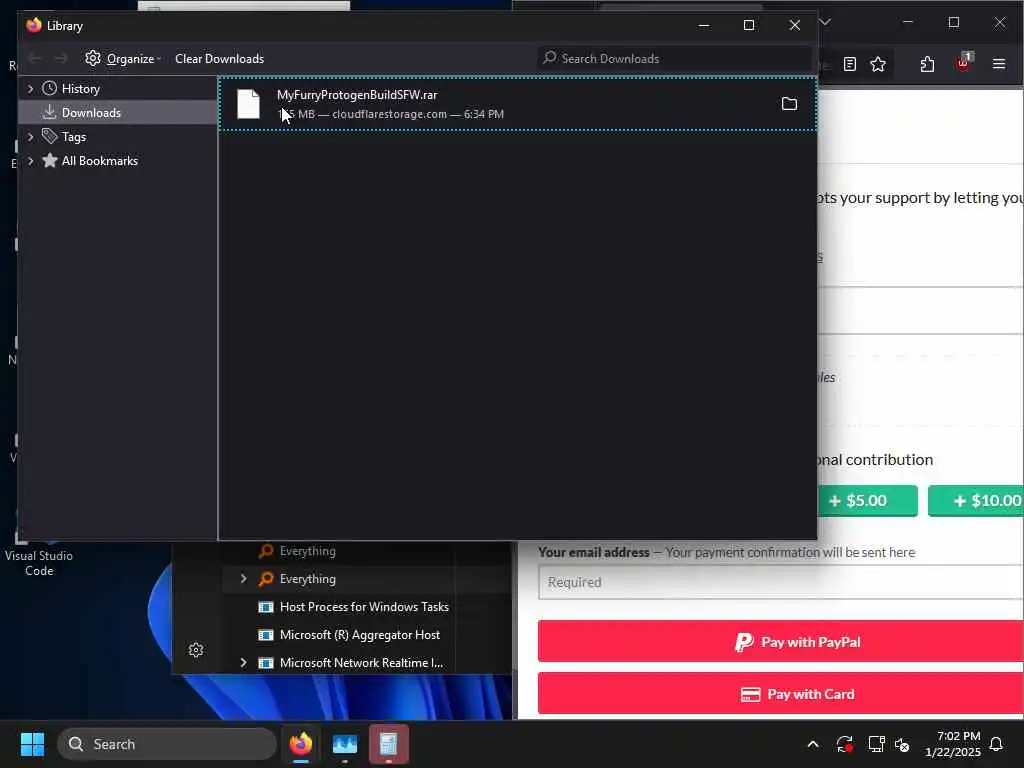Click the All Bookmarks star icon
Screen dimensions: 1024x768
[50, 161]
